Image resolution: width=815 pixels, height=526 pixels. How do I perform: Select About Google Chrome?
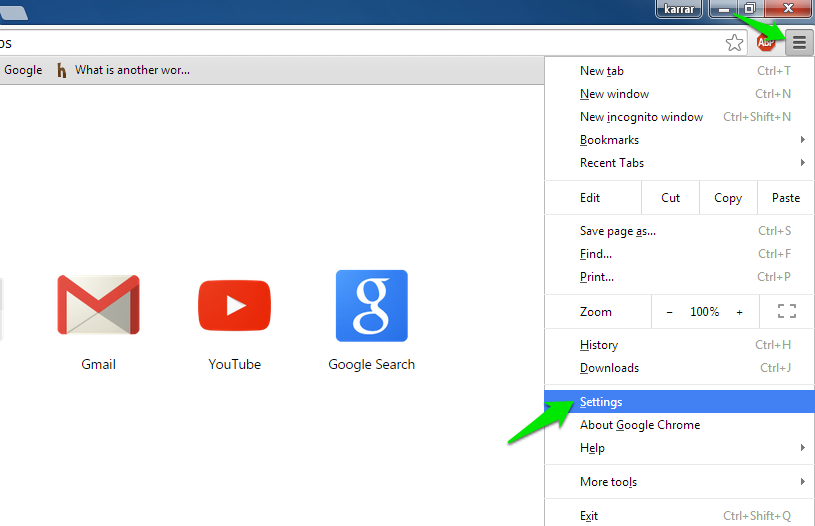pos(679,425)
